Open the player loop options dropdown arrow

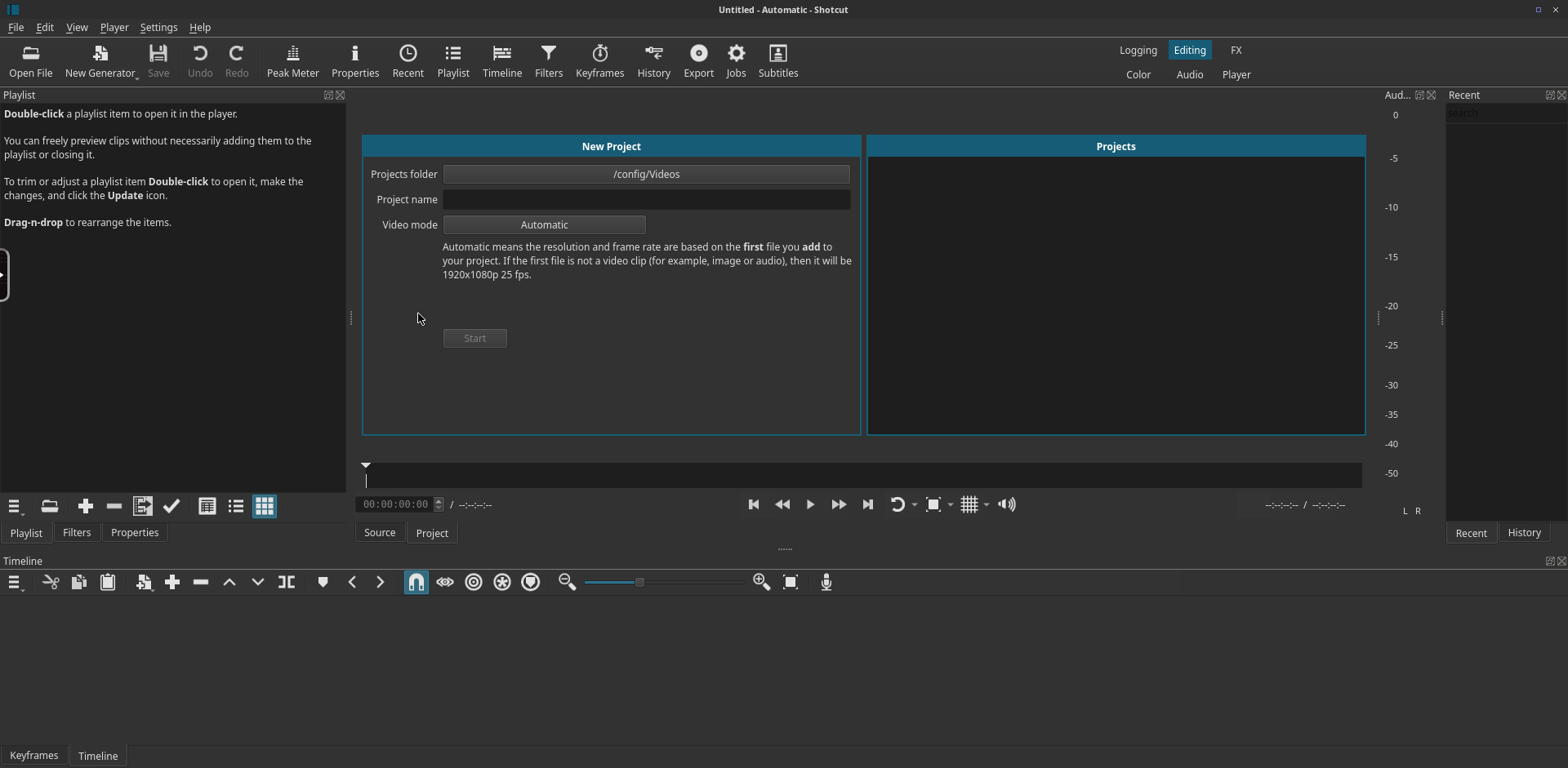click(915, 506)
